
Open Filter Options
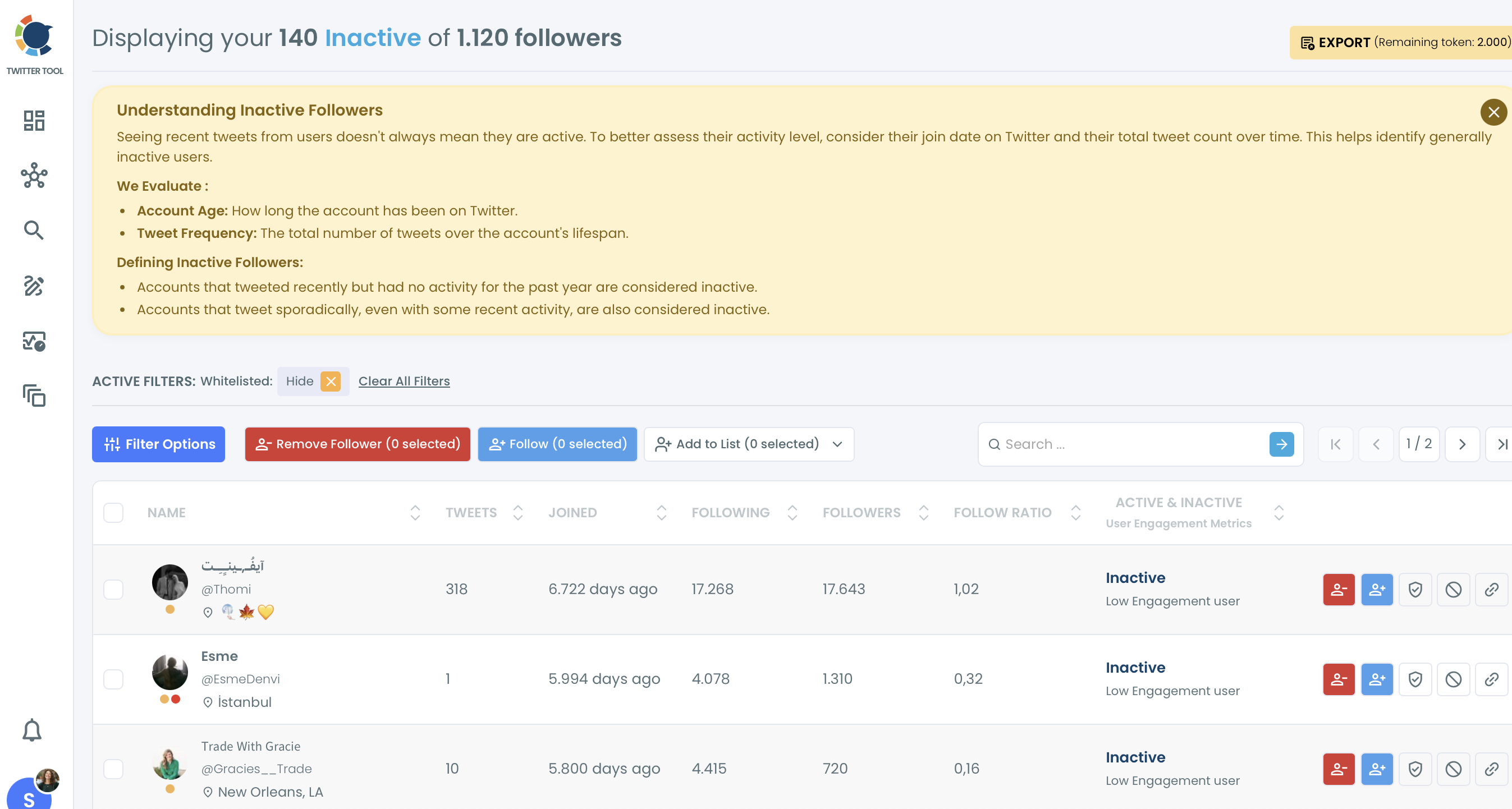(158, 444)
